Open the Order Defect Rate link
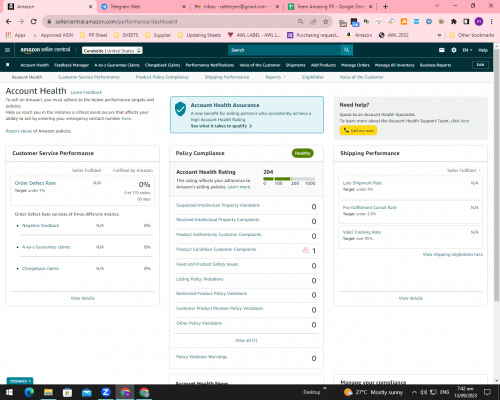Viewport: 500px width, 400px height. tap(35, 183)
